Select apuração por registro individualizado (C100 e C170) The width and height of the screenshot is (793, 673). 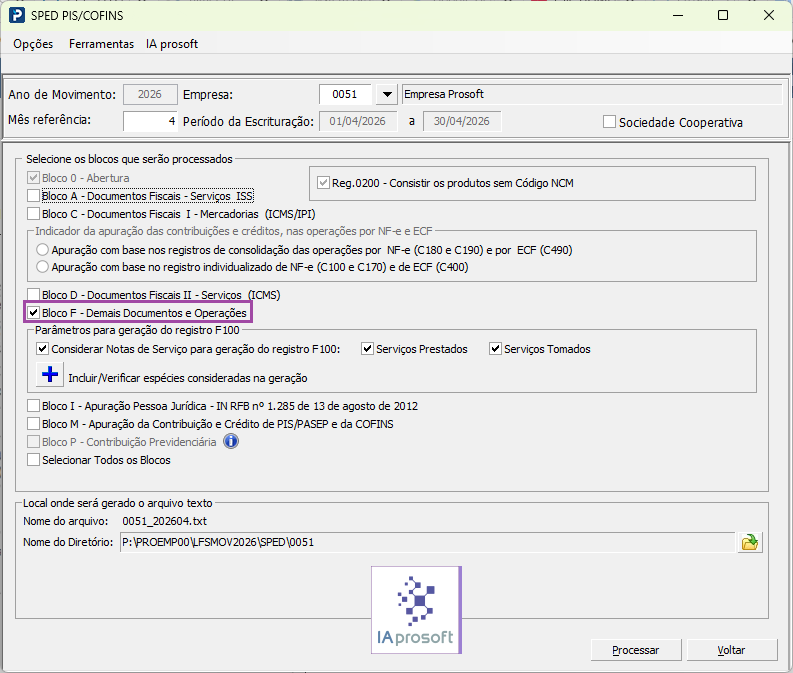pos(43,267)
